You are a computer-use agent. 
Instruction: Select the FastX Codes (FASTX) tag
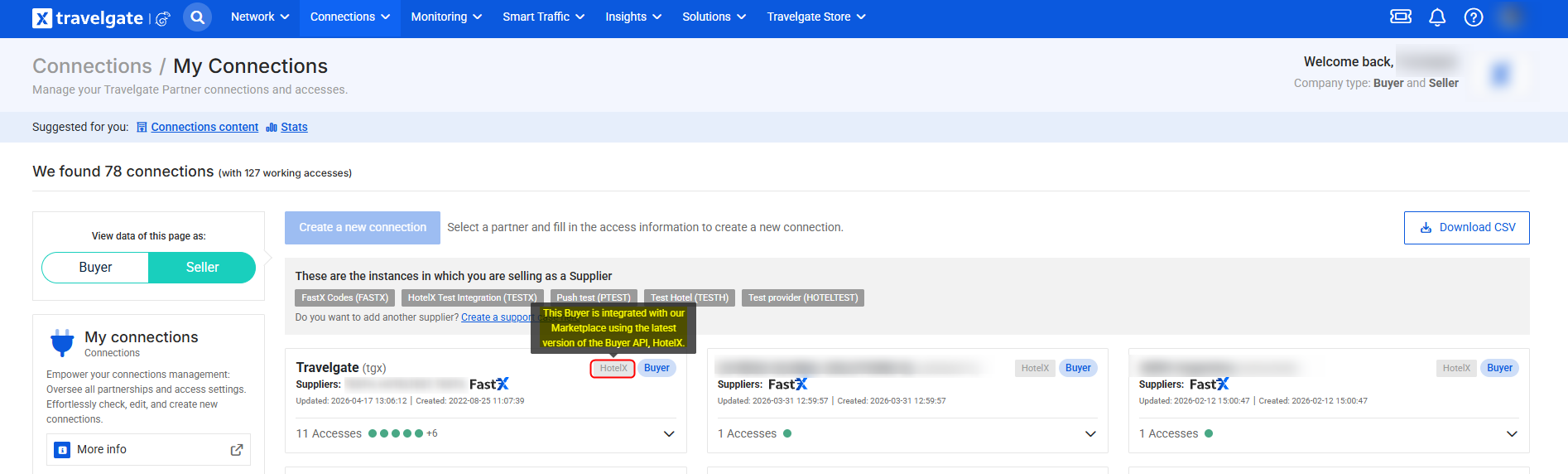(x=344, y=297)
